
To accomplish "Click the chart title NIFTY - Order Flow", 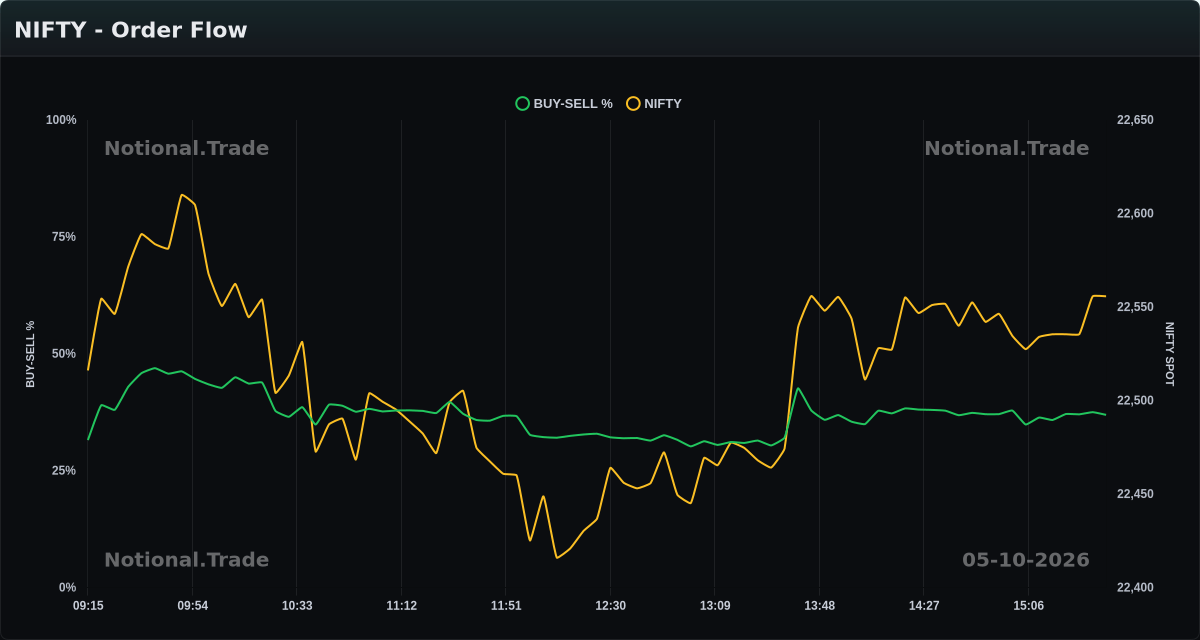I will click(x=131, y=30).
